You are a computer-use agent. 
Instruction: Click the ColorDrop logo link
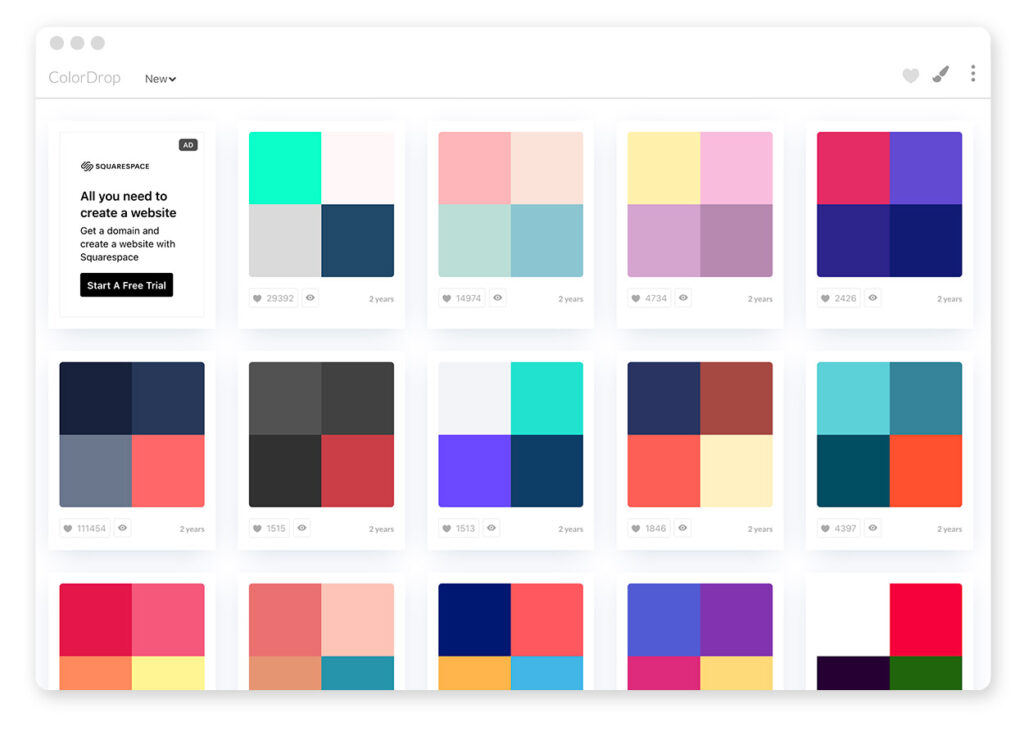[84, 78]
